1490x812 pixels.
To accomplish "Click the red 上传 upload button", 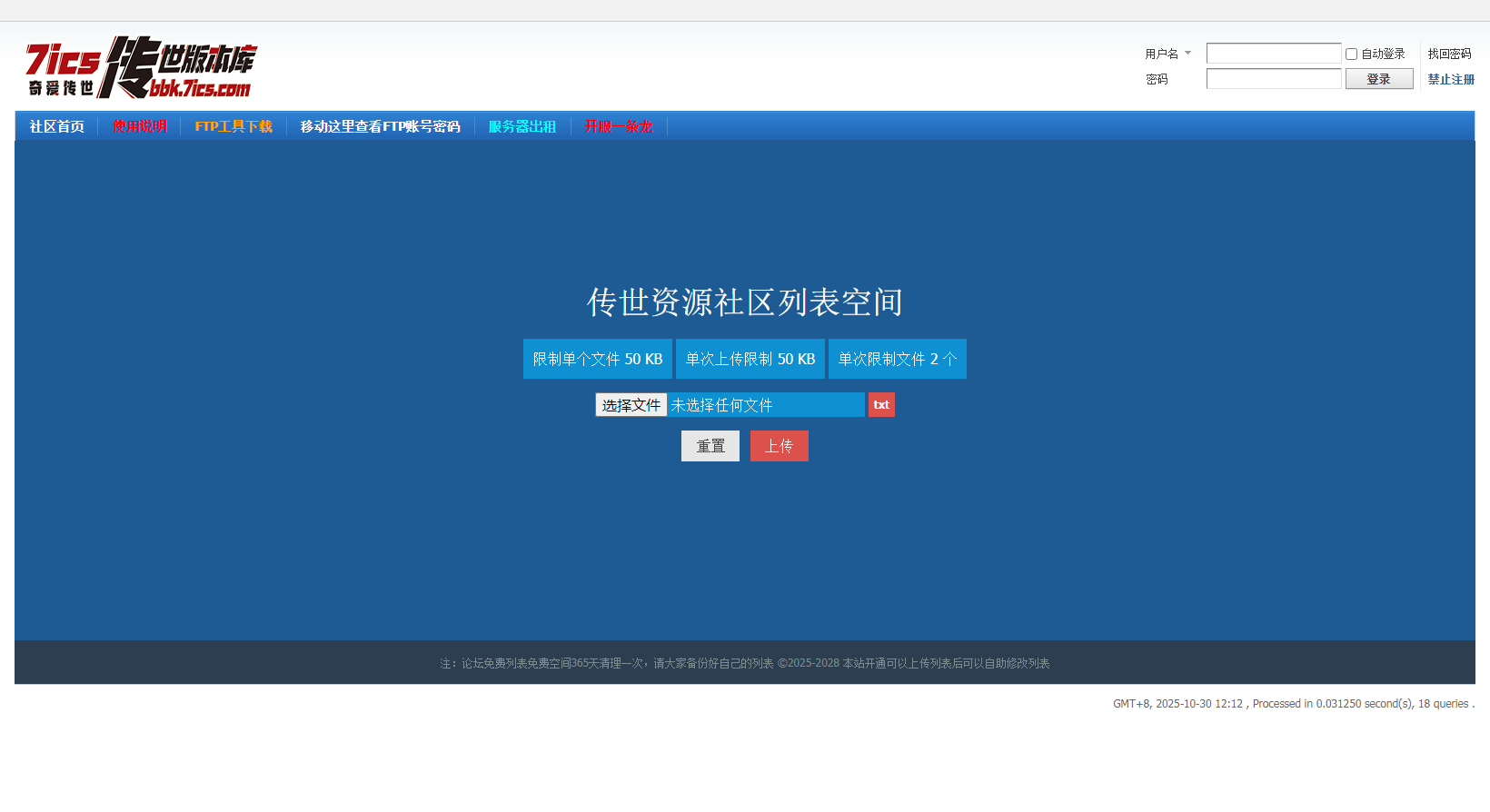I will [x=779, y=446].
